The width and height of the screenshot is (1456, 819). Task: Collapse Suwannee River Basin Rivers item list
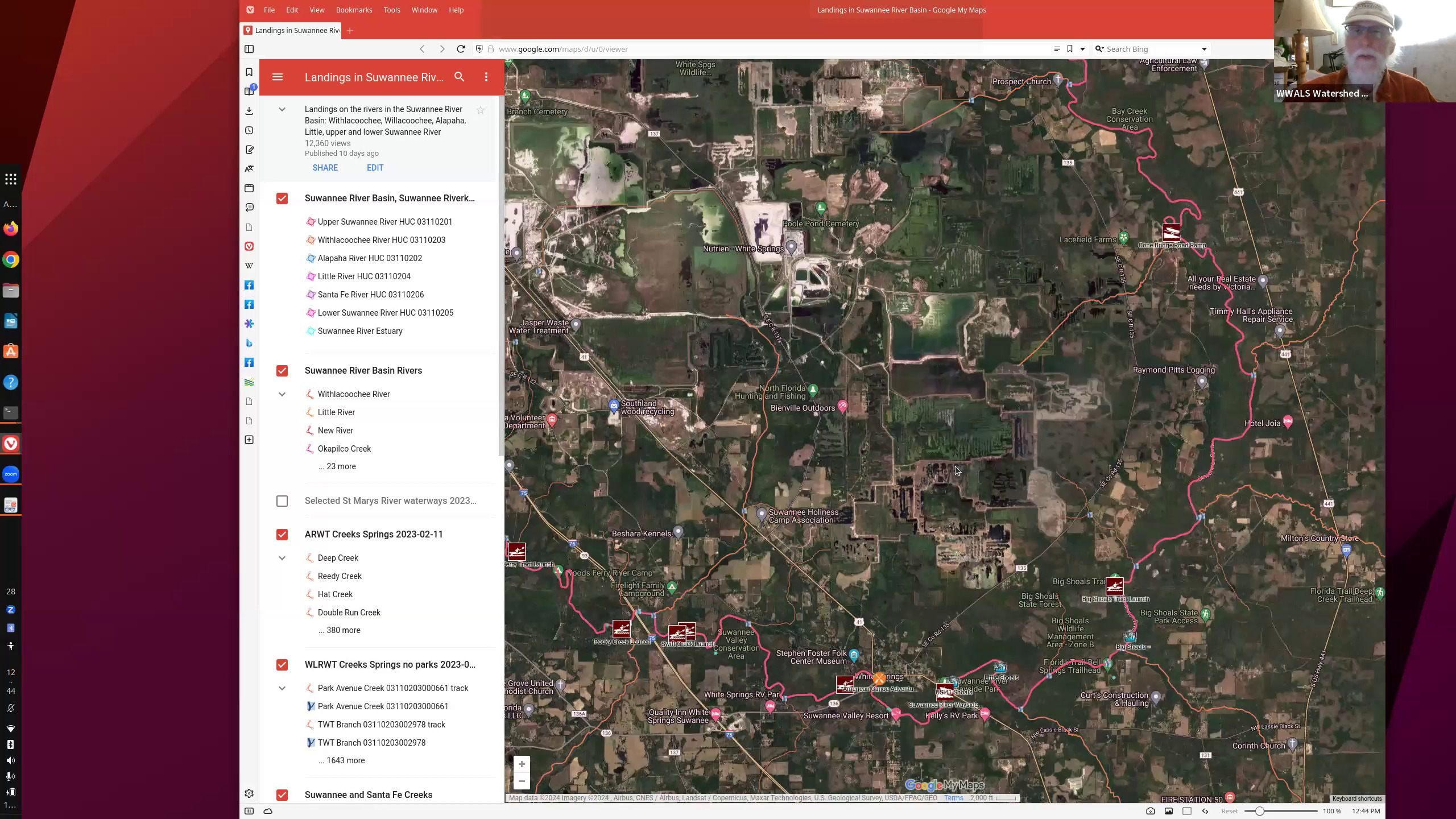click(x=282, y=394)
